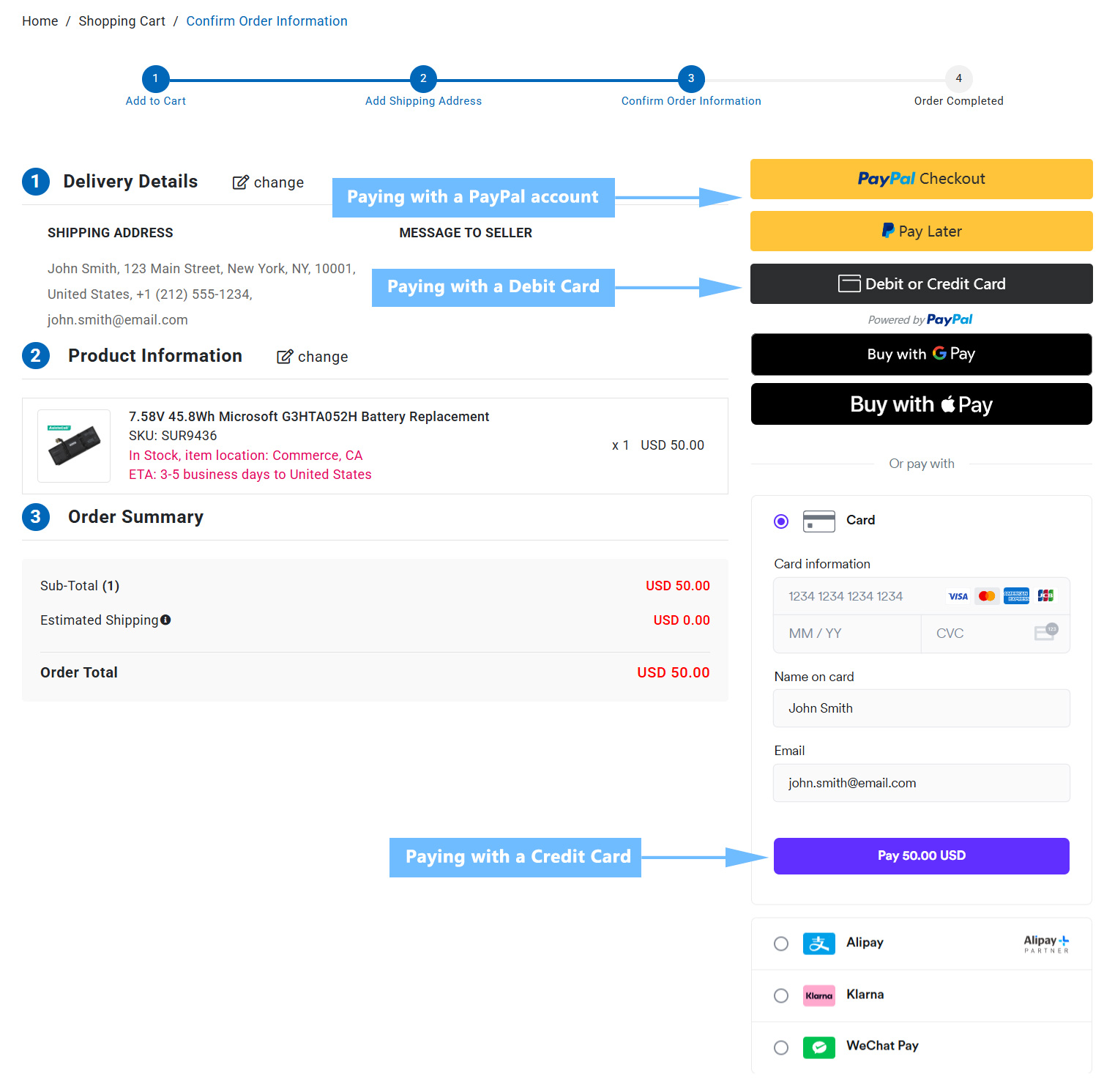This screenshot has height=1092, width=1104.
Task: Open the battery product thumbnail
Action: tap(74, 445)
